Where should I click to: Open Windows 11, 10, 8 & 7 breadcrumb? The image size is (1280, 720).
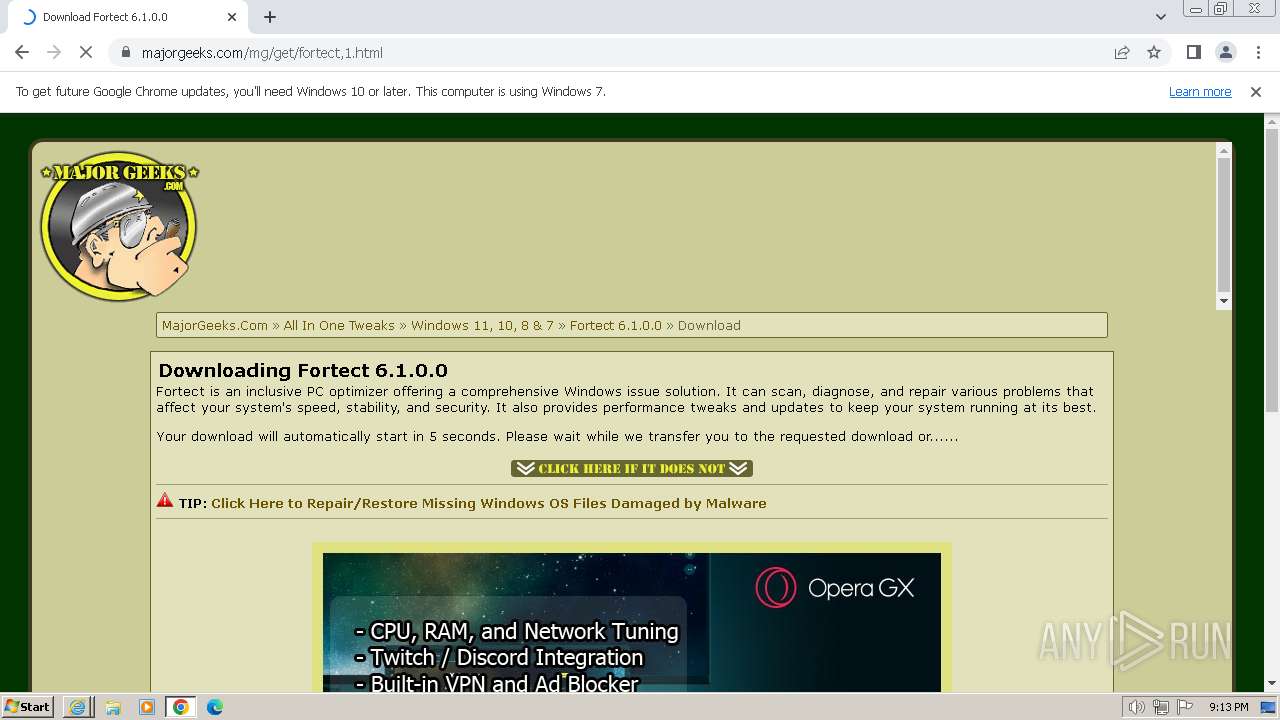[482, 326]
